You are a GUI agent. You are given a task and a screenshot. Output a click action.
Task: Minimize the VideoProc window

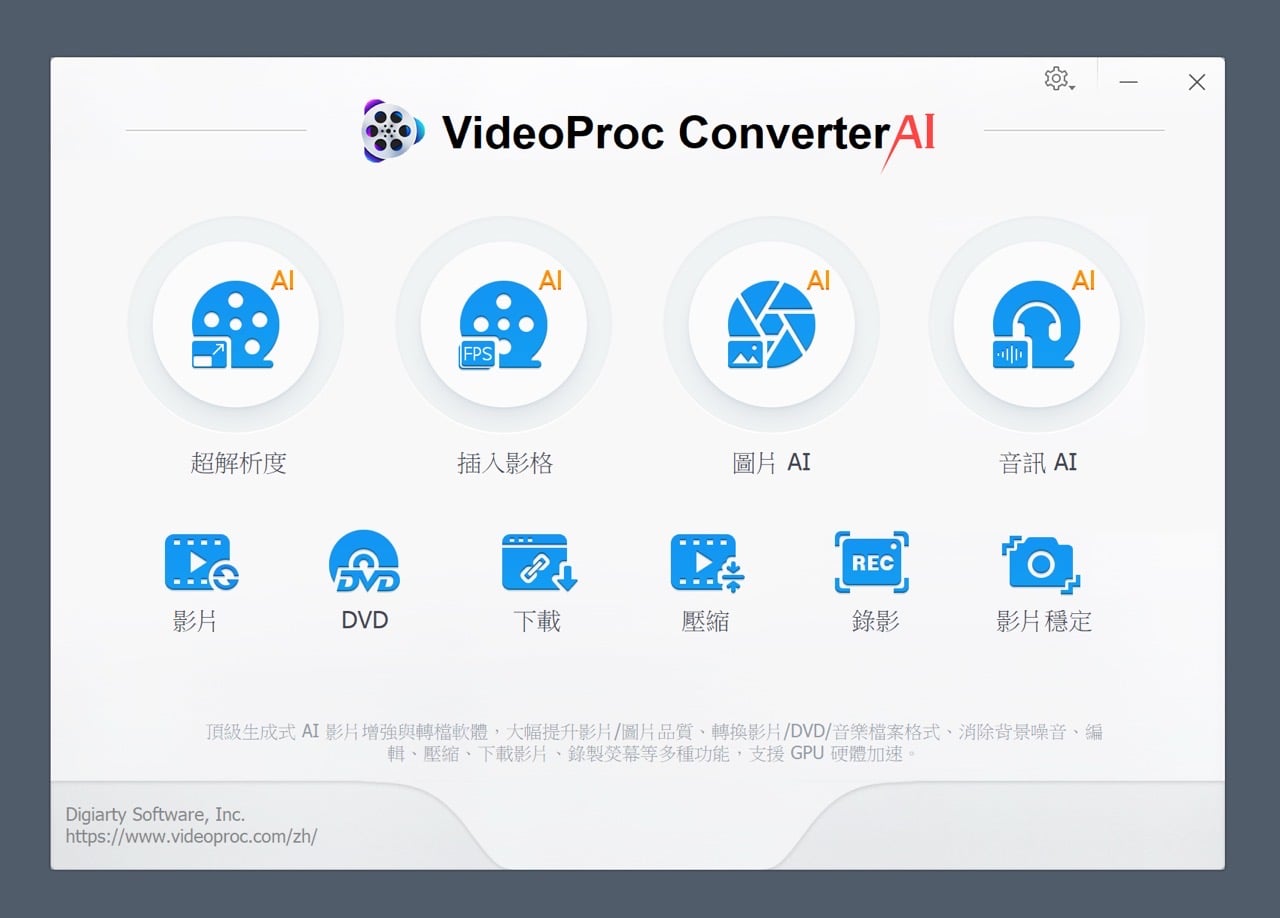click(x=1129, y=82)
